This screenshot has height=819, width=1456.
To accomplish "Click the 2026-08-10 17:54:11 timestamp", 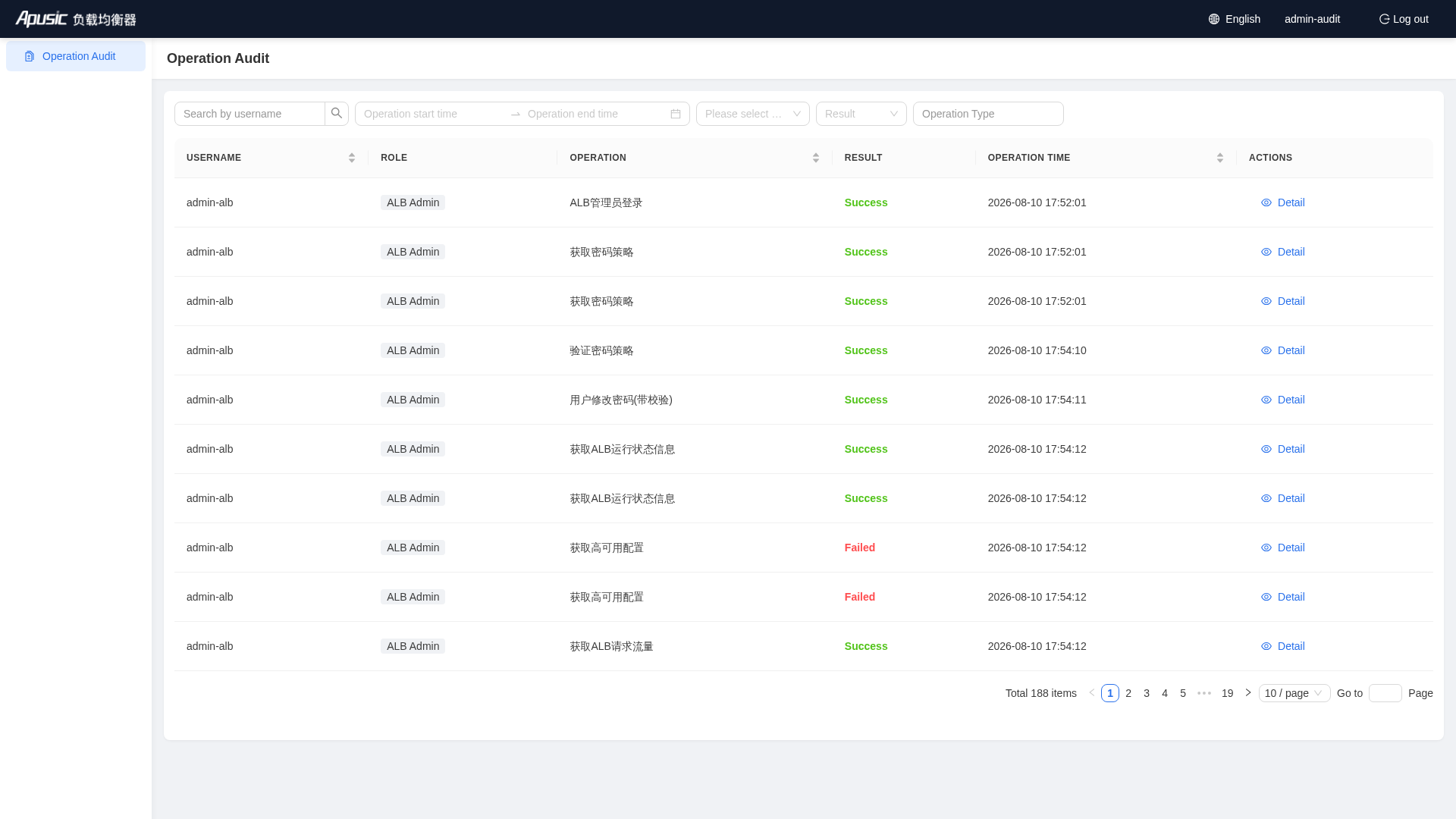I will tap(1037, 400).
